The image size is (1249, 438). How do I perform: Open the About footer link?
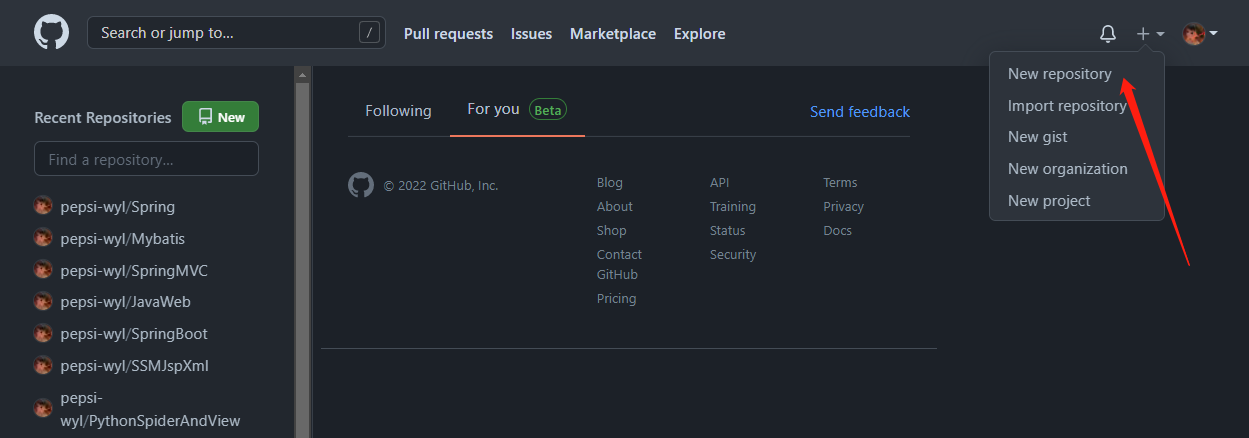tap(615, 207)
